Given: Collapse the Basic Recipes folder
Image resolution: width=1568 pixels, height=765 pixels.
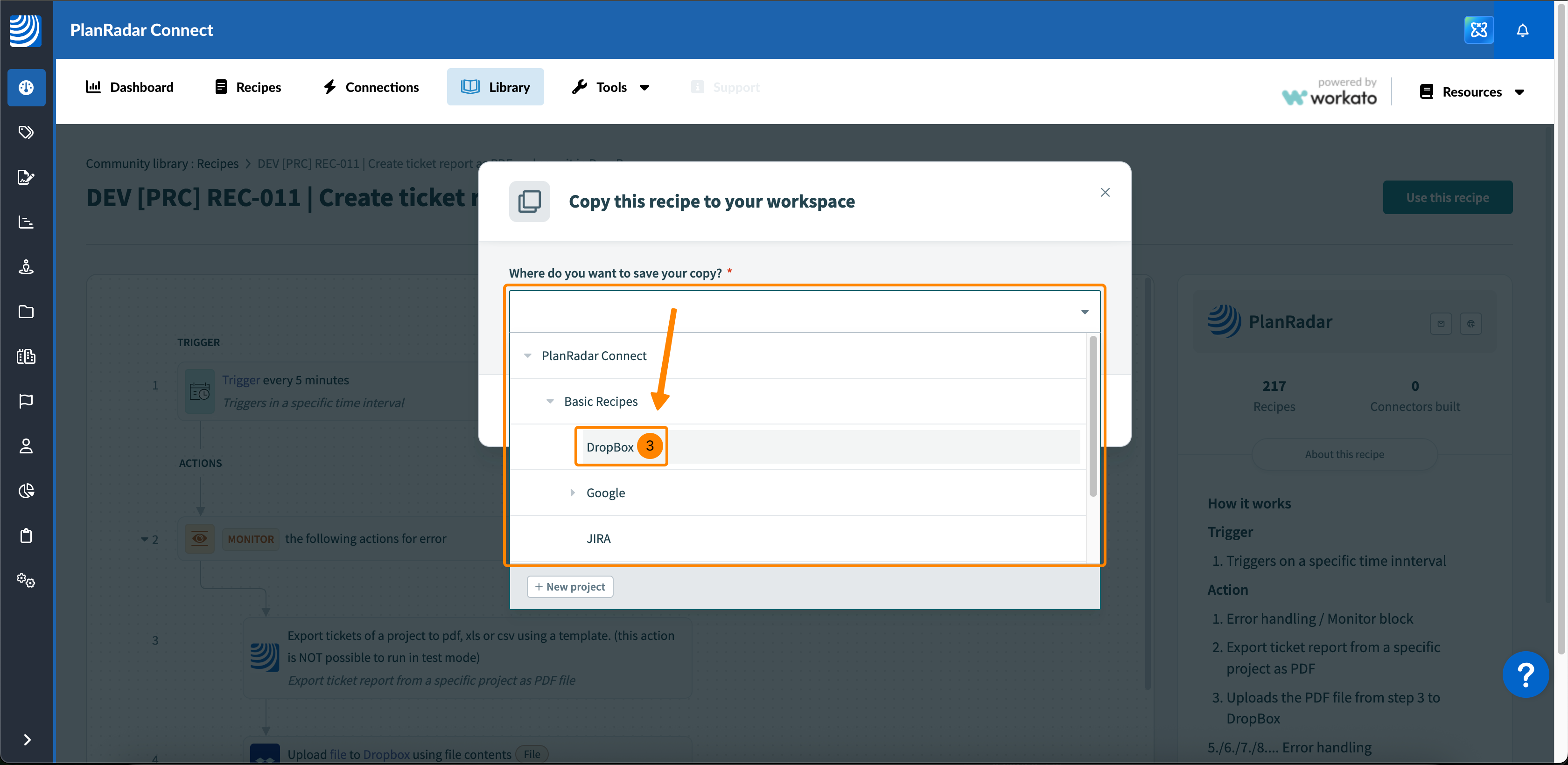Looking at the screenshot, I should 550,402.
